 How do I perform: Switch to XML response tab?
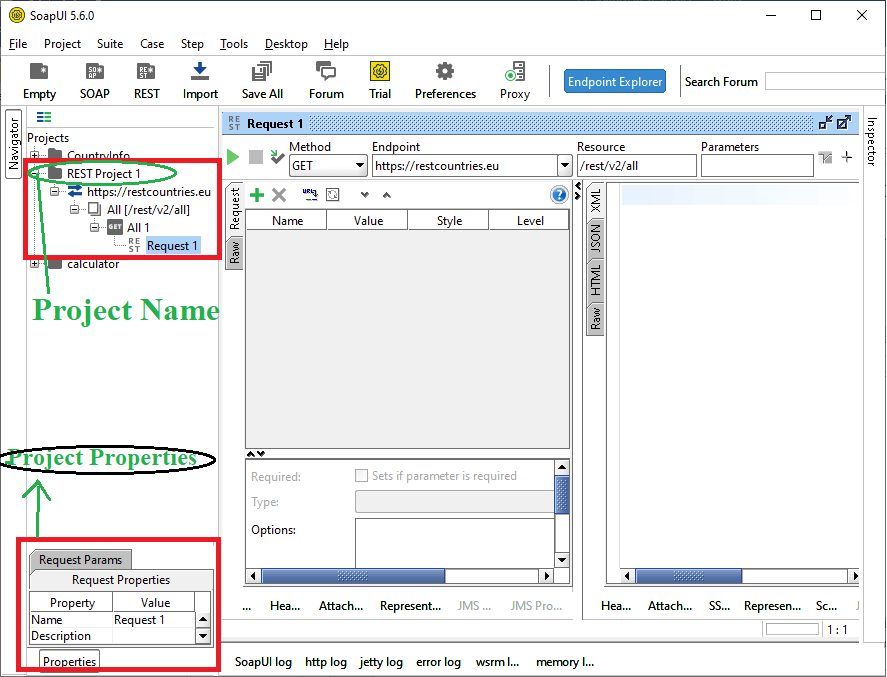click(595, 201)
